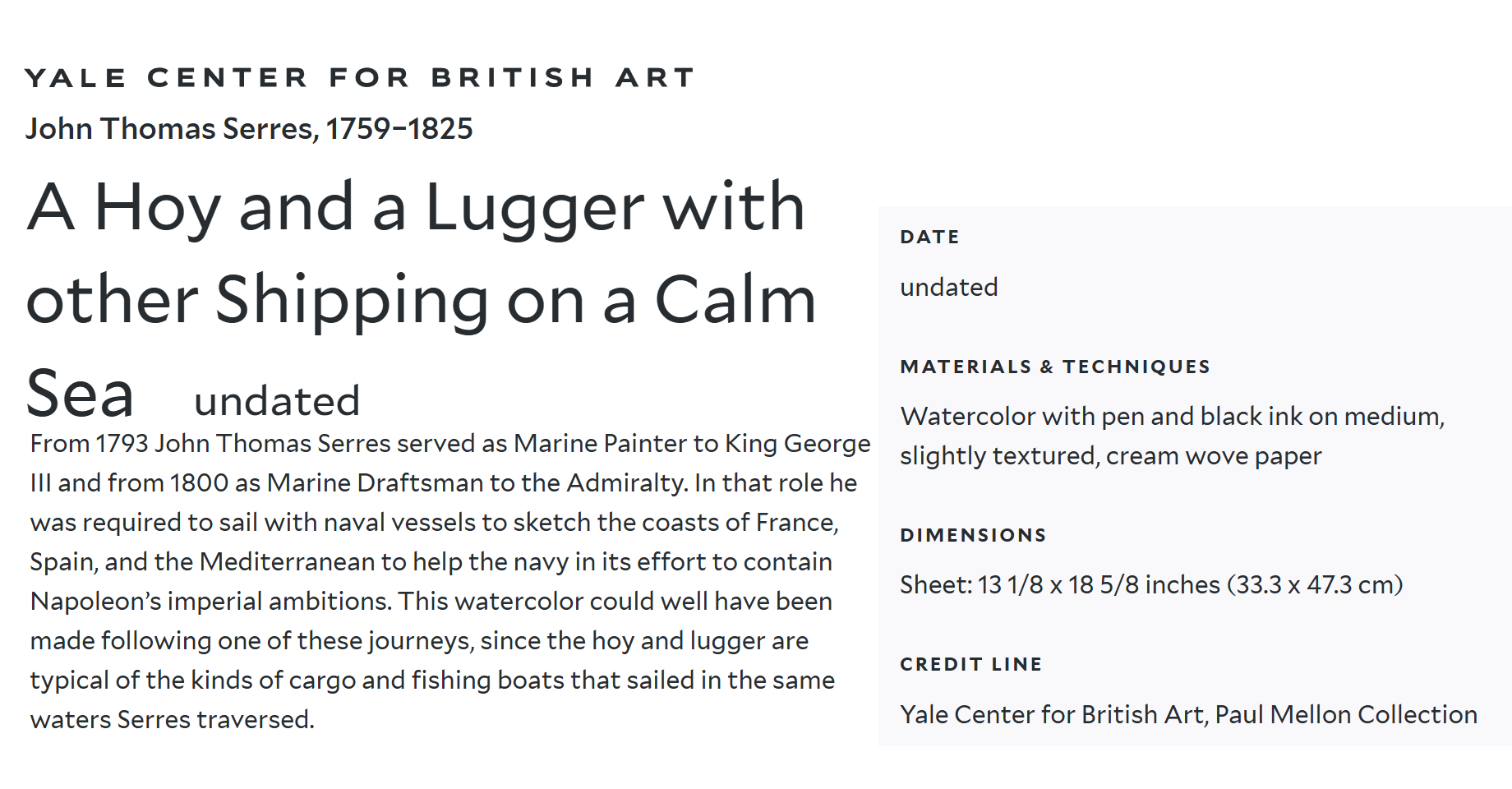1512x789 pixels.
Task: Click the 'undated' value under the DATE label
Action: [x=948, y=288]
